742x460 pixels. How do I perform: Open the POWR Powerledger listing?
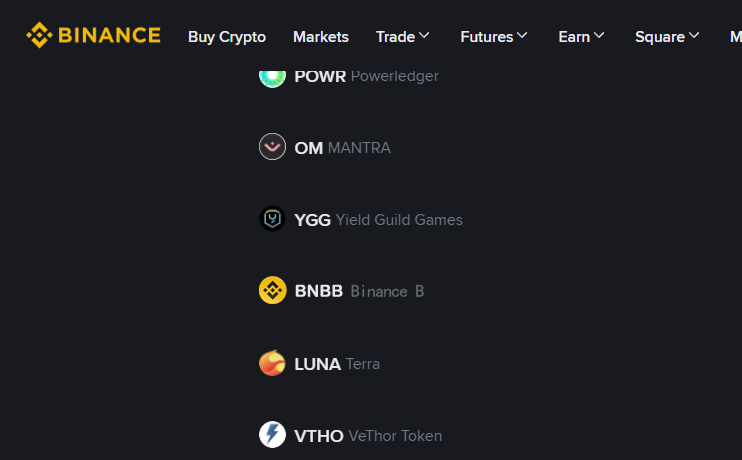[366, 76]
